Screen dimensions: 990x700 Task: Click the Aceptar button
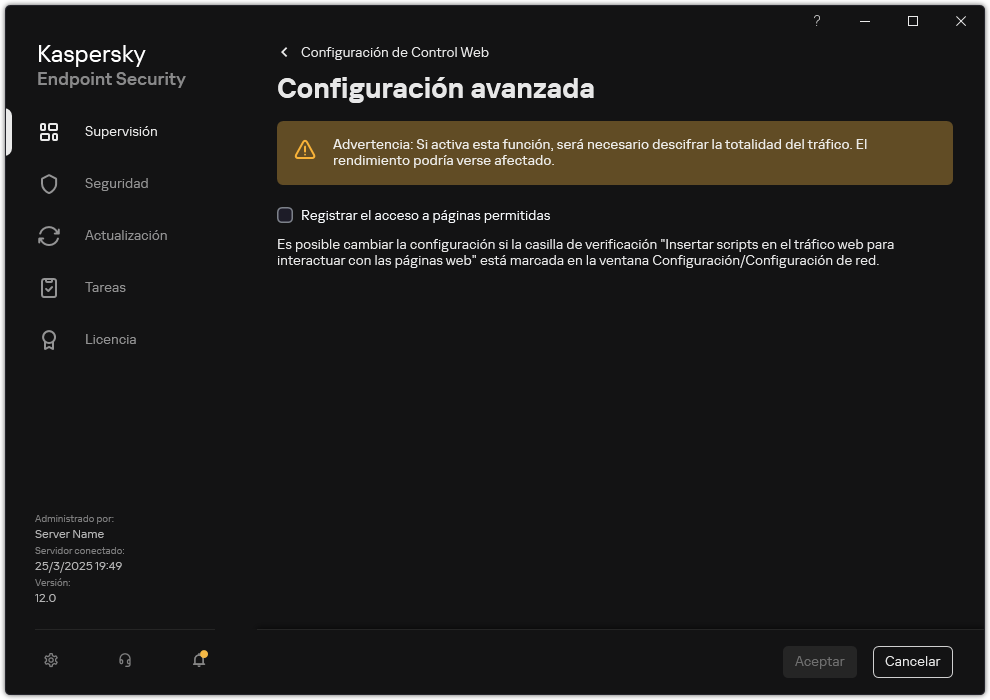click(819, 661)
